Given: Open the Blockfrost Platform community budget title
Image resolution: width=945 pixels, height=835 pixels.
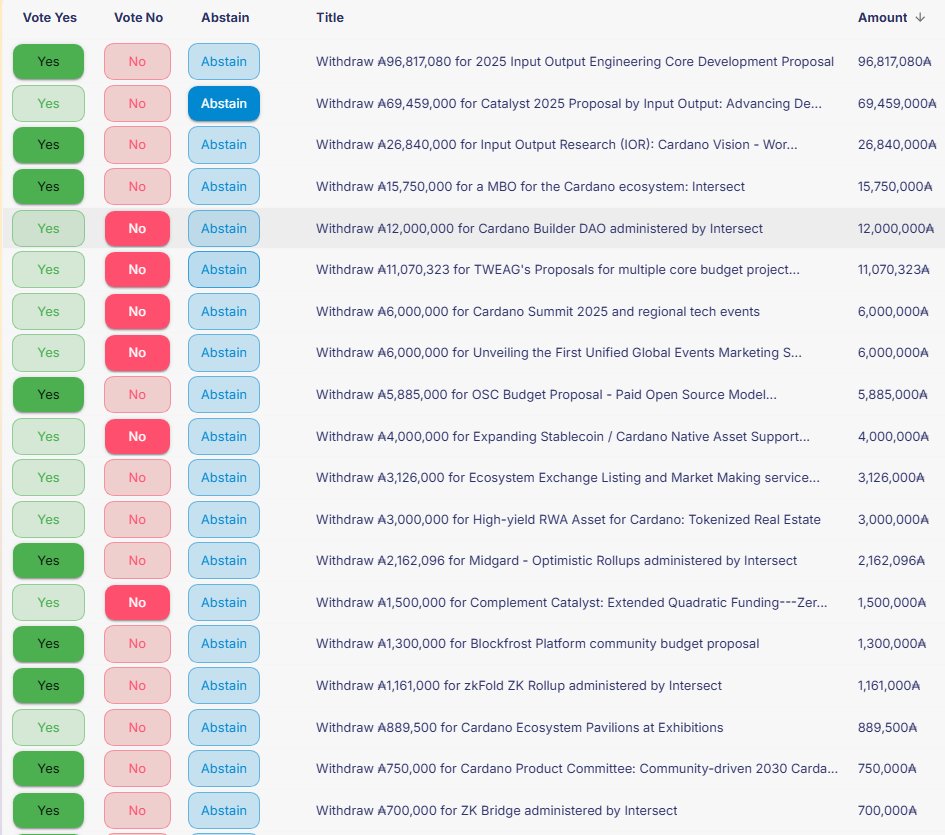Looking at the screenshot, I should [537, 644].
